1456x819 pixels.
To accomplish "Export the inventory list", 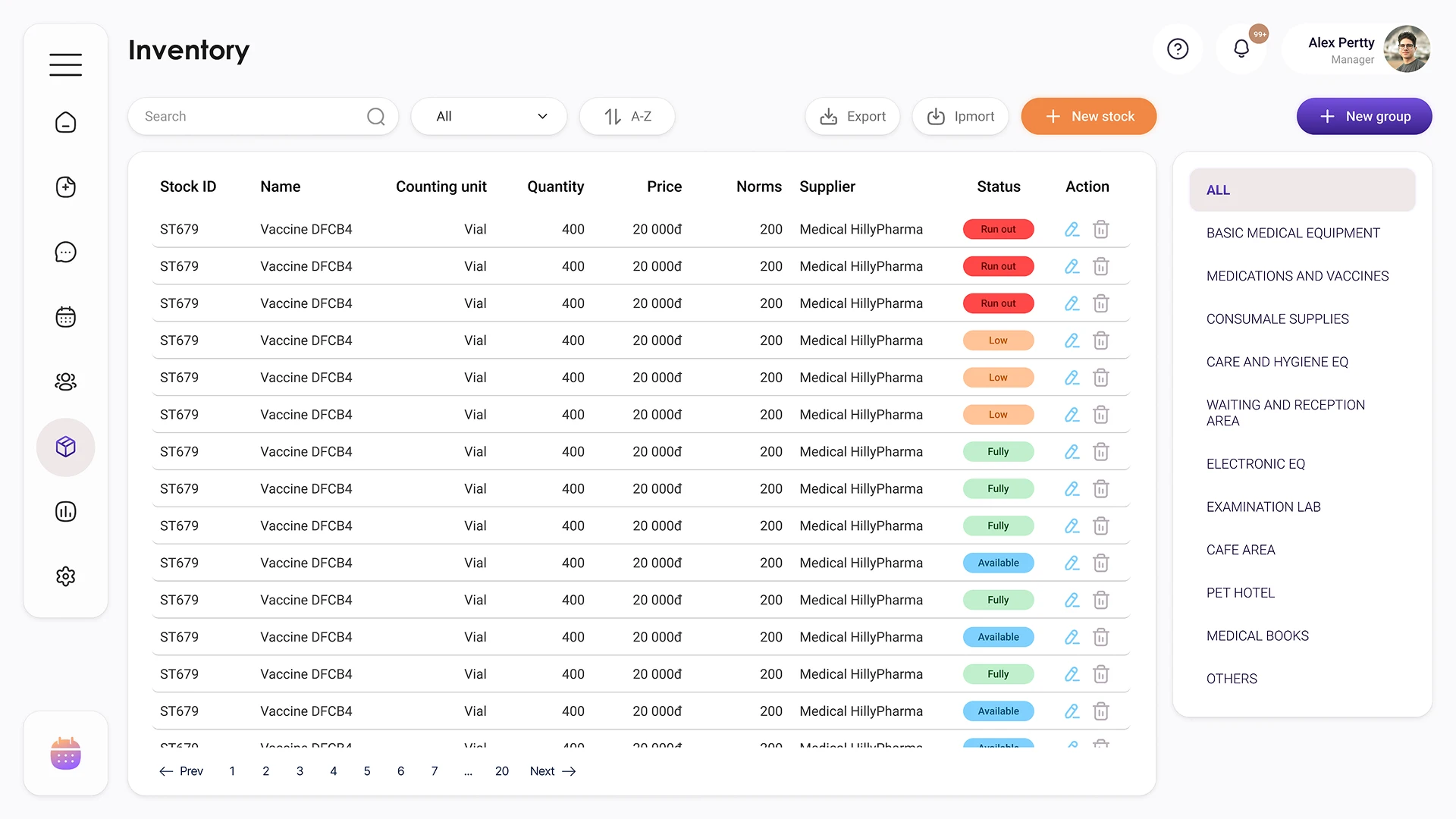I will pyautogui.click(x=852, y=116).
